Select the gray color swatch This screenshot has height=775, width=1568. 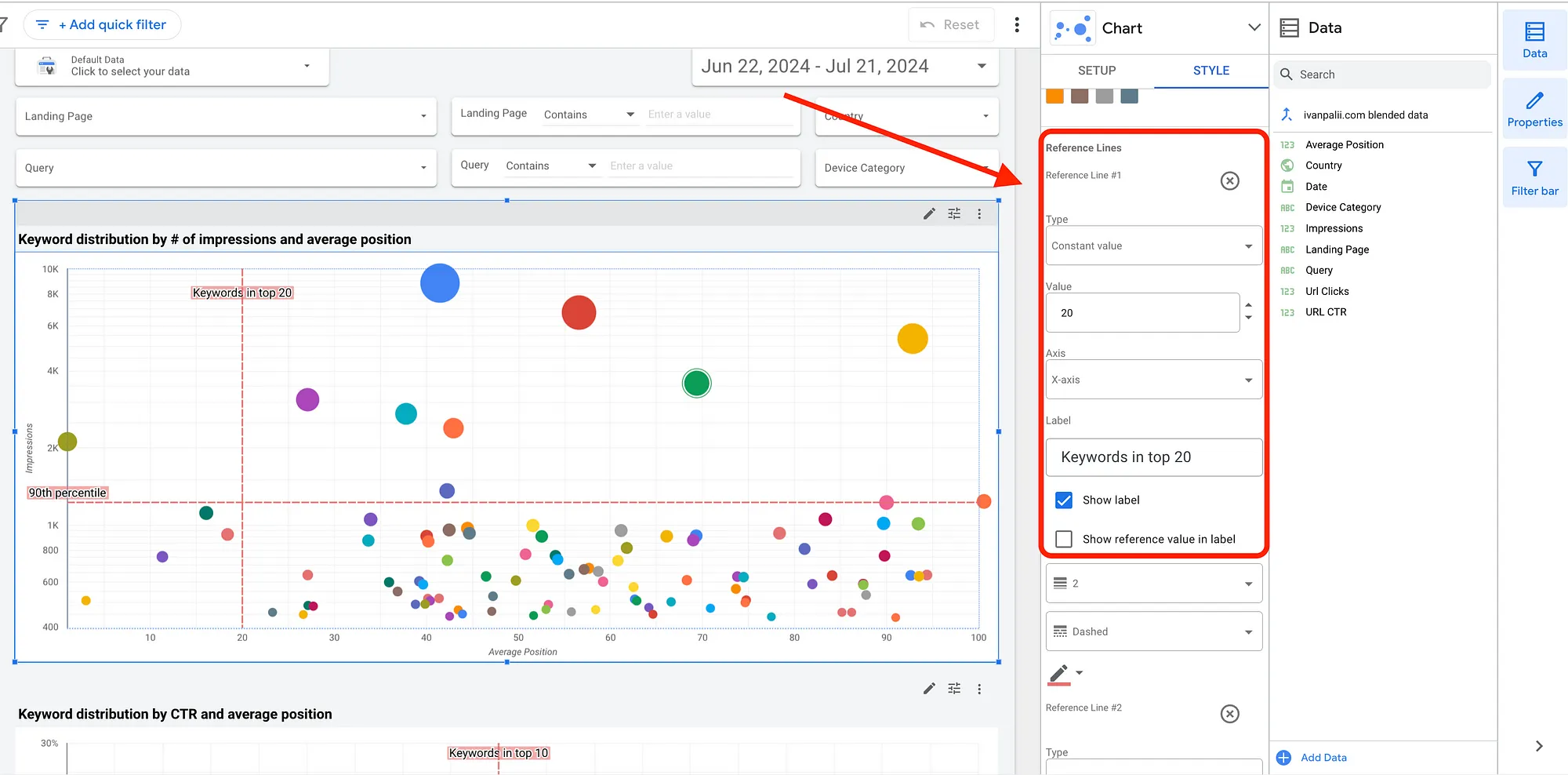(1105, 96)
